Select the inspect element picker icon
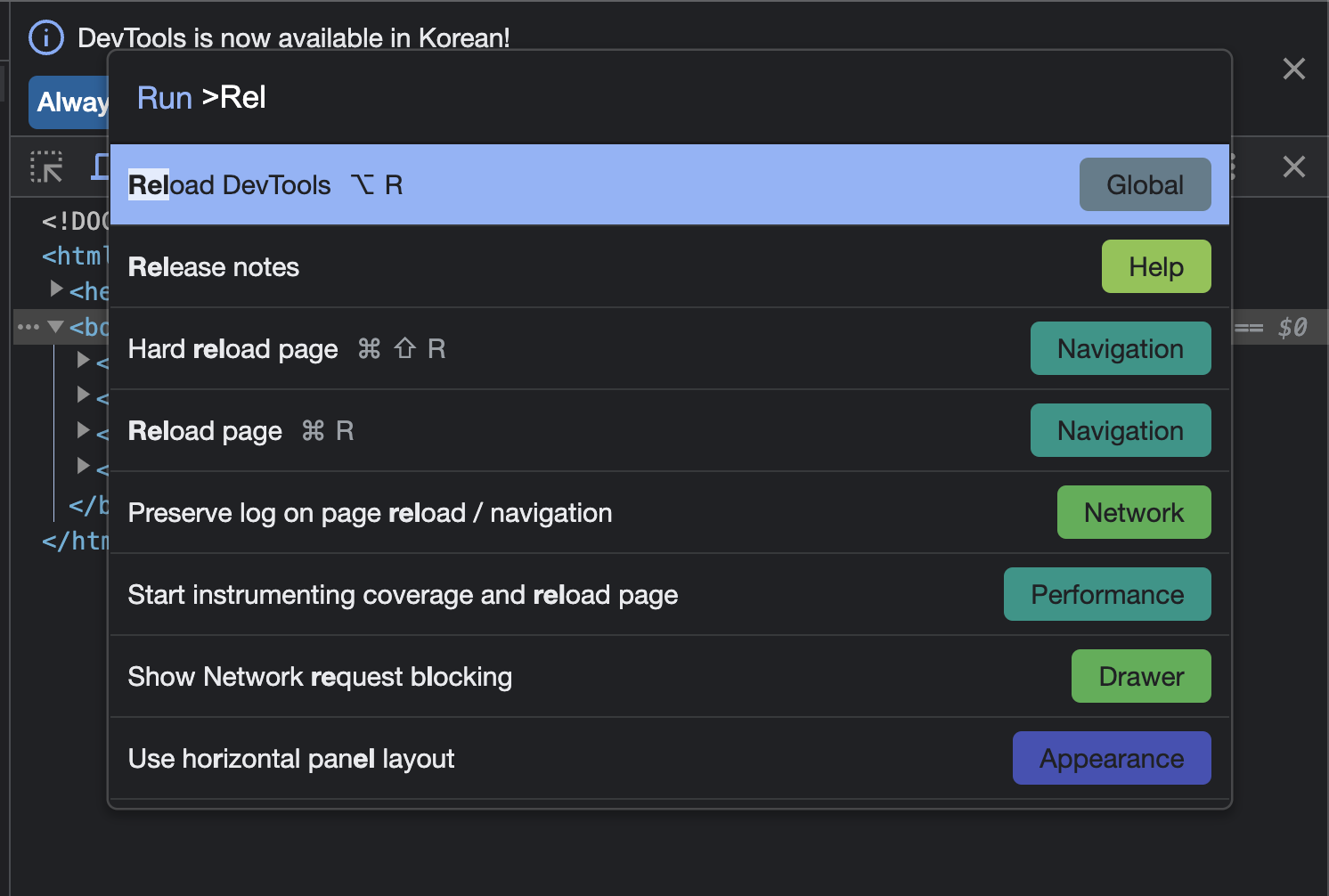Screen dimensions: 1329x896 tap(46, 167)
